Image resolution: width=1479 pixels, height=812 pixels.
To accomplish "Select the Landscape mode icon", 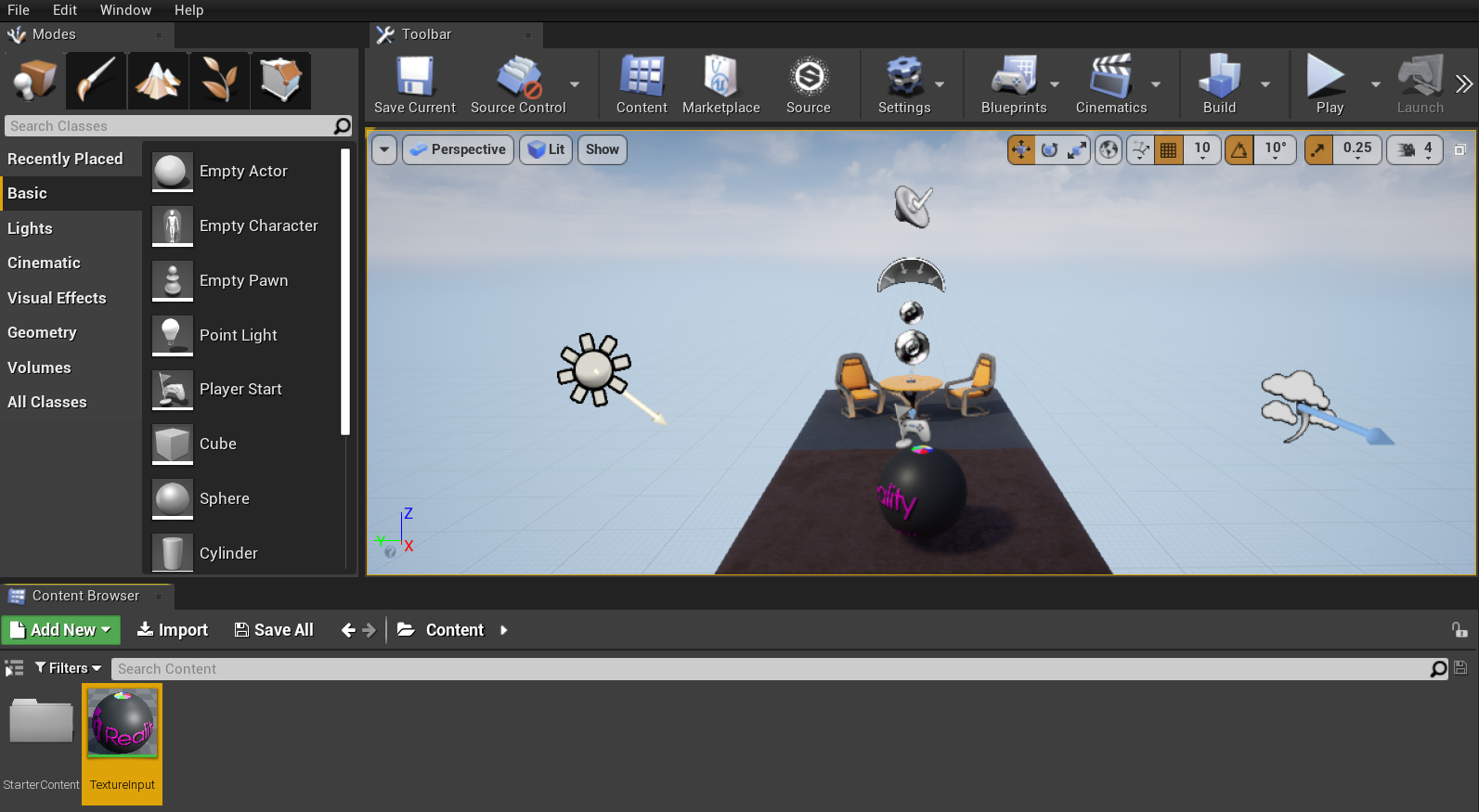I will 158,81.
